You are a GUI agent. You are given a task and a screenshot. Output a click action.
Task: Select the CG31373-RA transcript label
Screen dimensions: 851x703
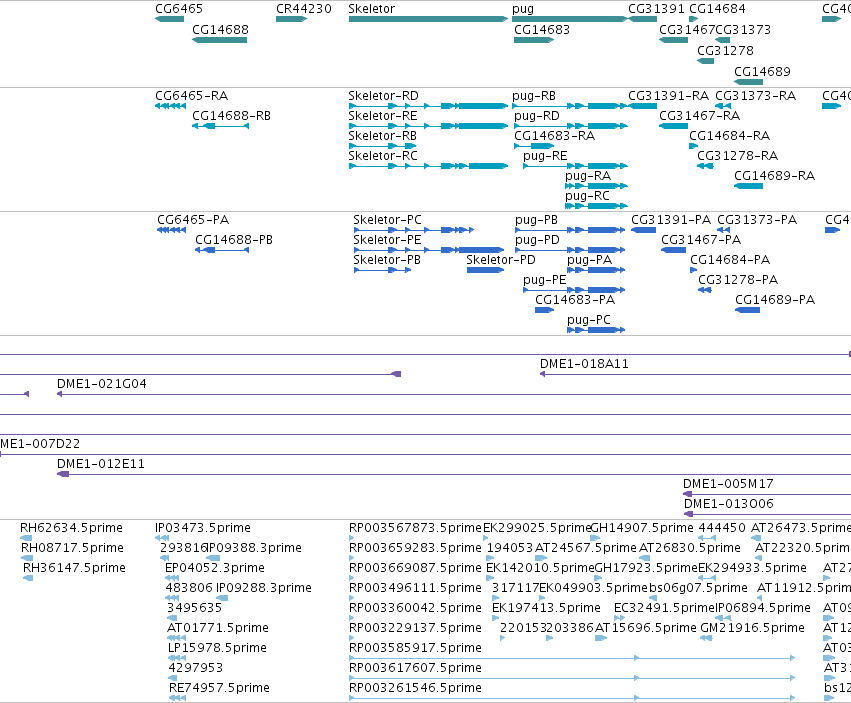[755, 96]
